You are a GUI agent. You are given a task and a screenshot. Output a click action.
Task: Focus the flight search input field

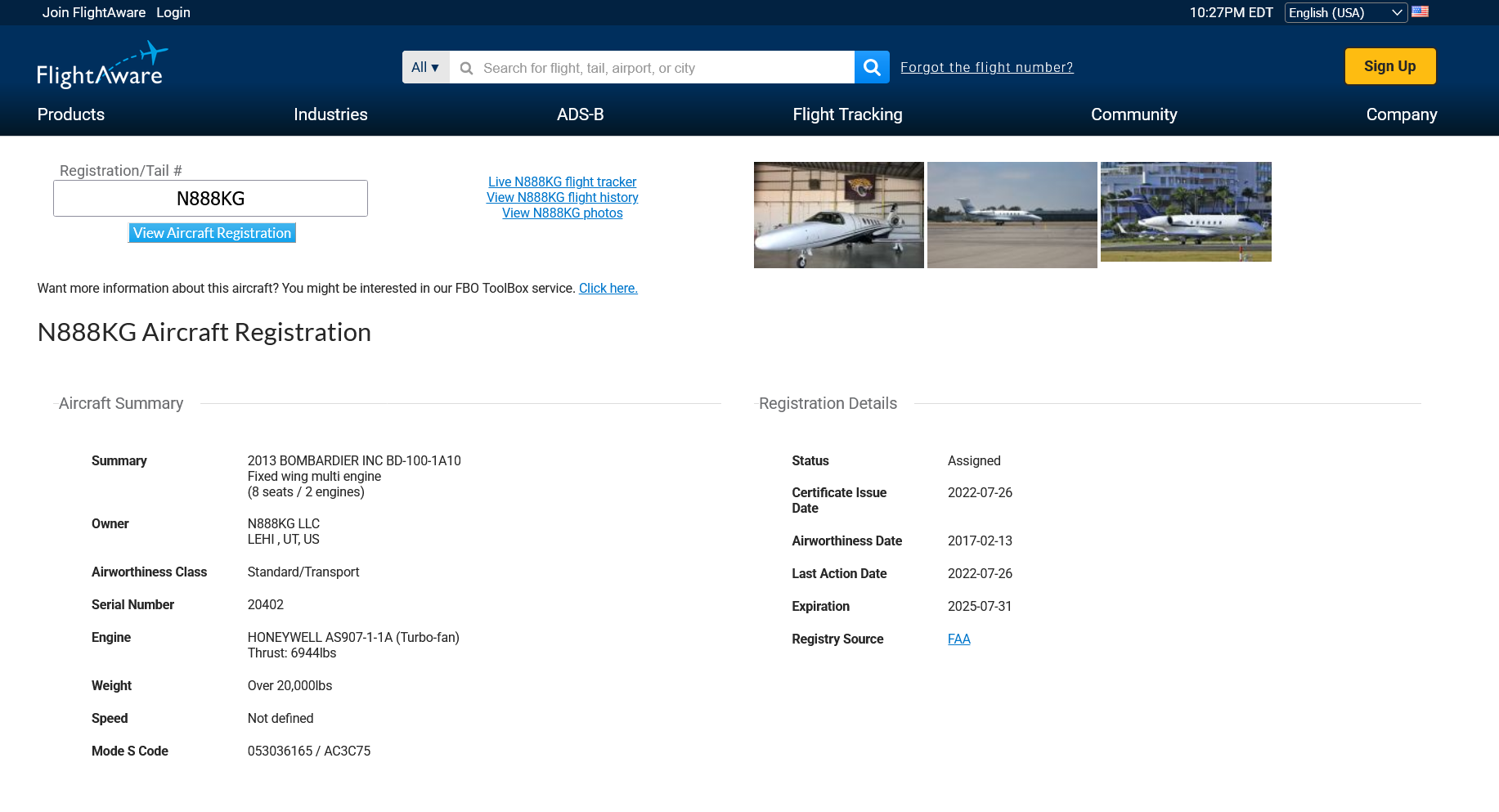pos(652,67)
